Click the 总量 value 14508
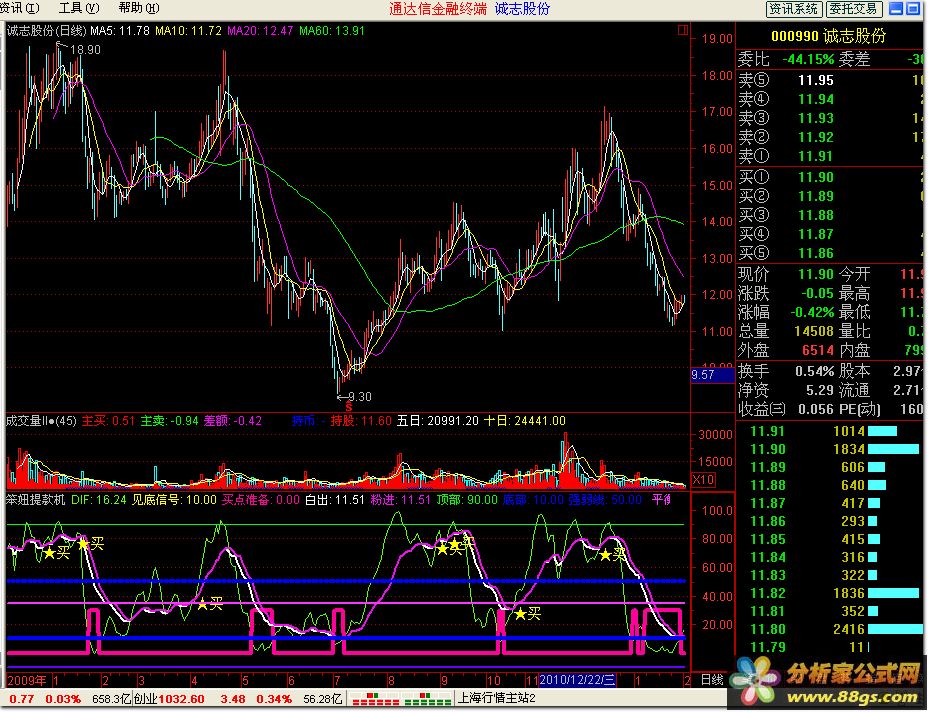This screenshot has height=712, width=929. [813, 331]
